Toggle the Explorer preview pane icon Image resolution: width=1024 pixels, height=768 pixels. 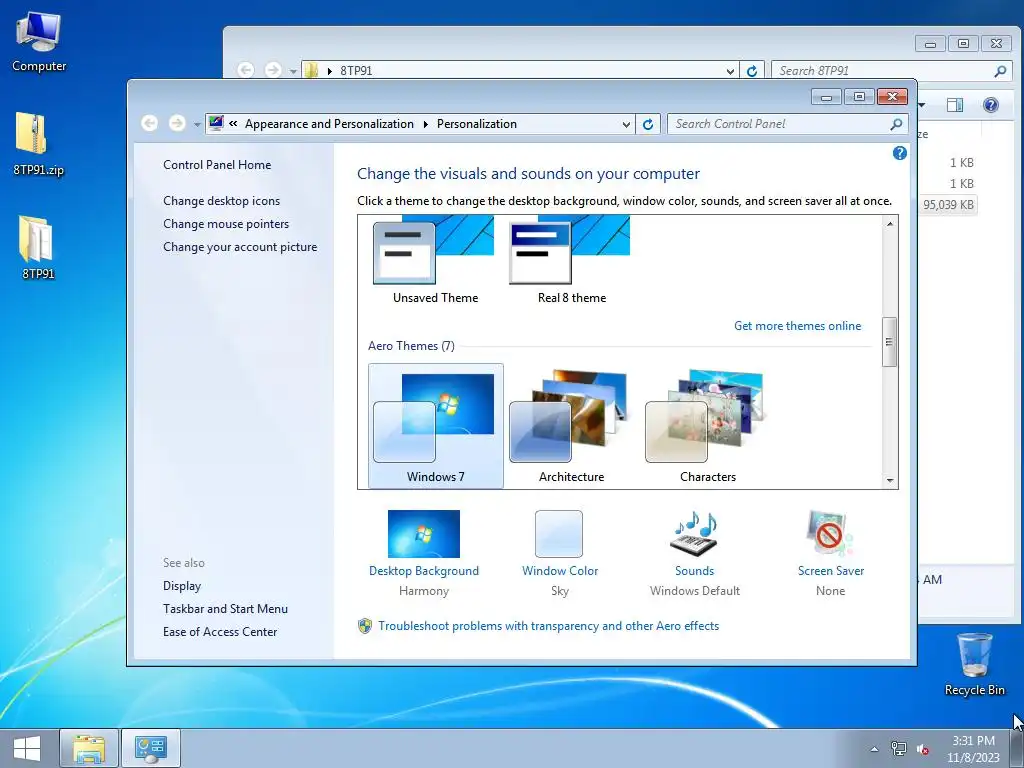[955, 104]
